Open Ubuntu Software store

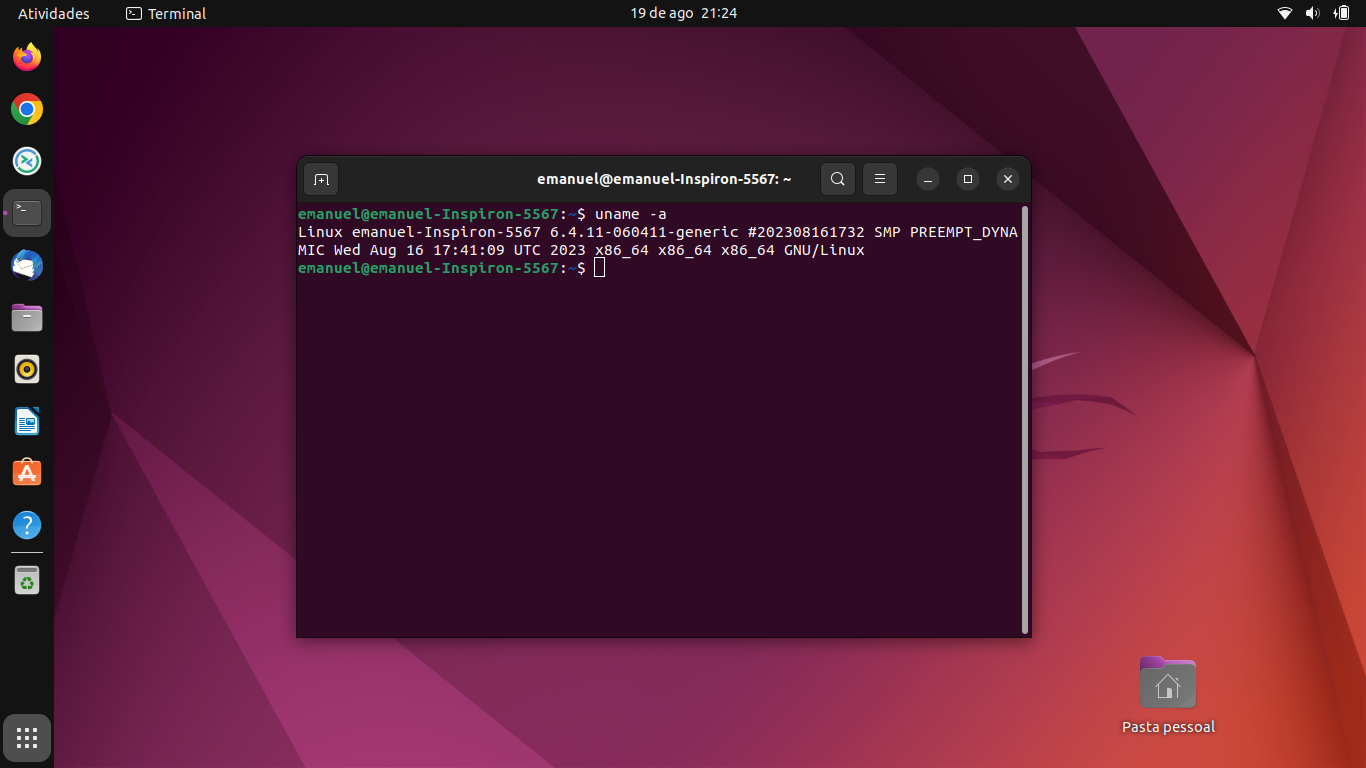click(x=27, y=473)
